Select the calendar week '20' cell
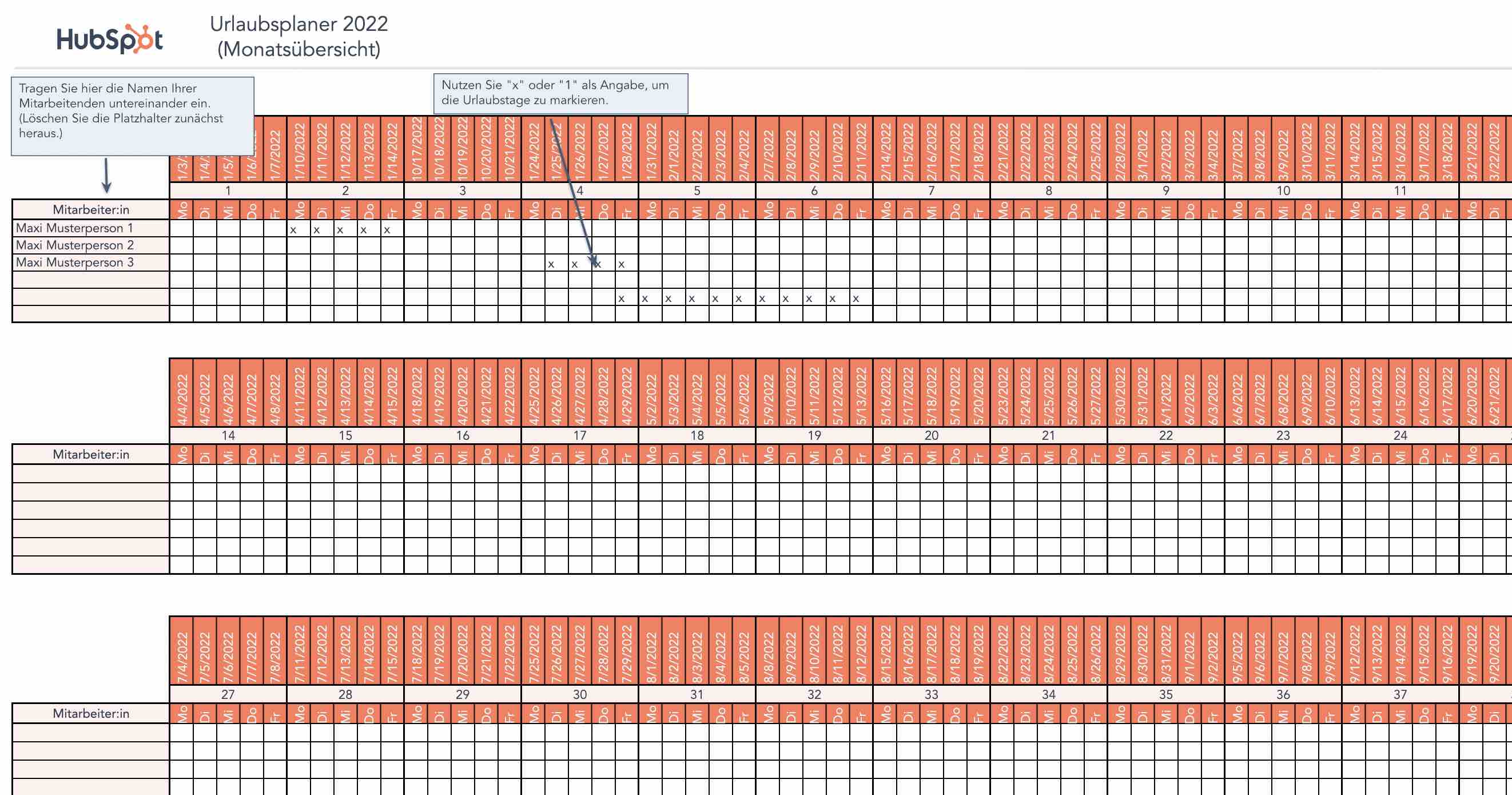The width and height of the screenshot is (1512, 795). coord(932,436)
